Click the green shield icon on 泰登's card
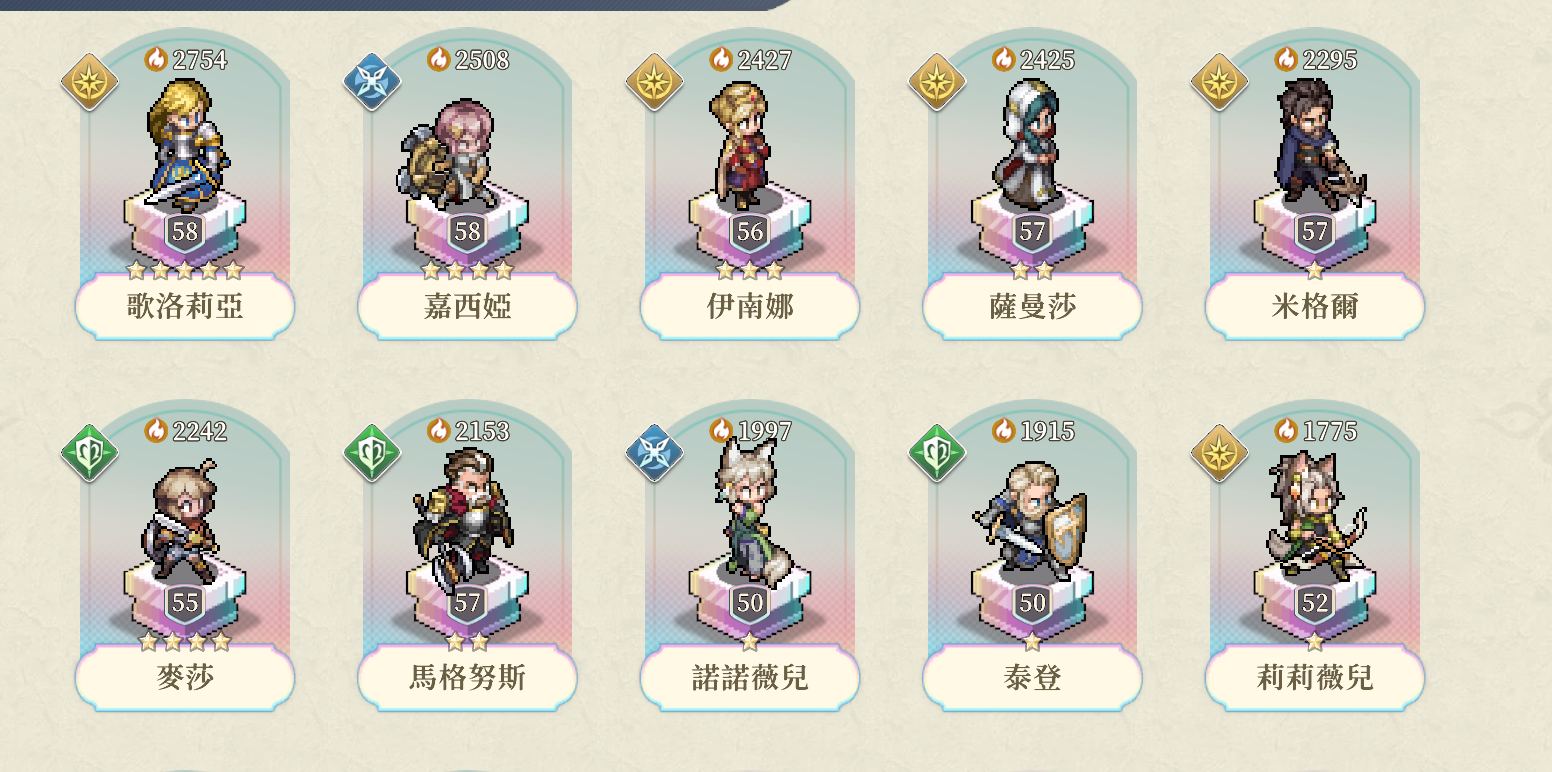 (937, 453)
